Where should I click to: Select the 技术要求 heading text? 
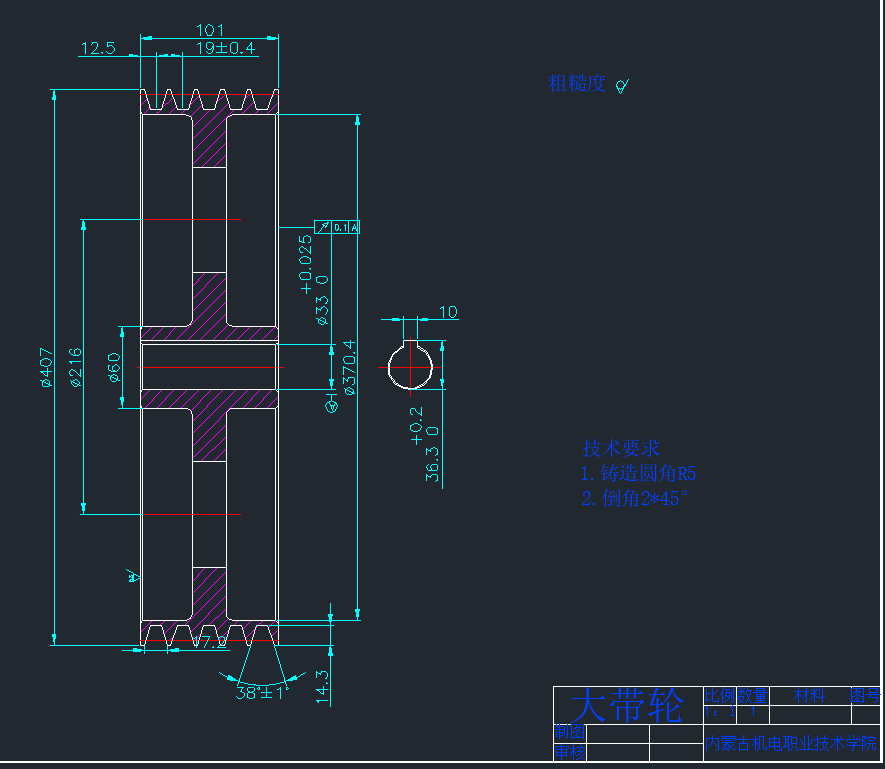[x=620, y=448]
